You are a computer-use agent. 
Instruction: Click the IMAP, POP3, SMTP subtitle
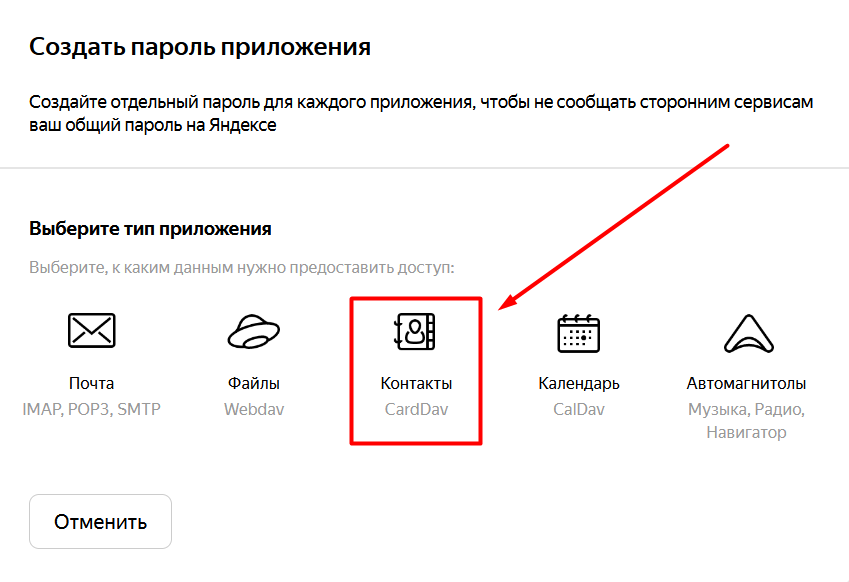click(x=92, y=409)
